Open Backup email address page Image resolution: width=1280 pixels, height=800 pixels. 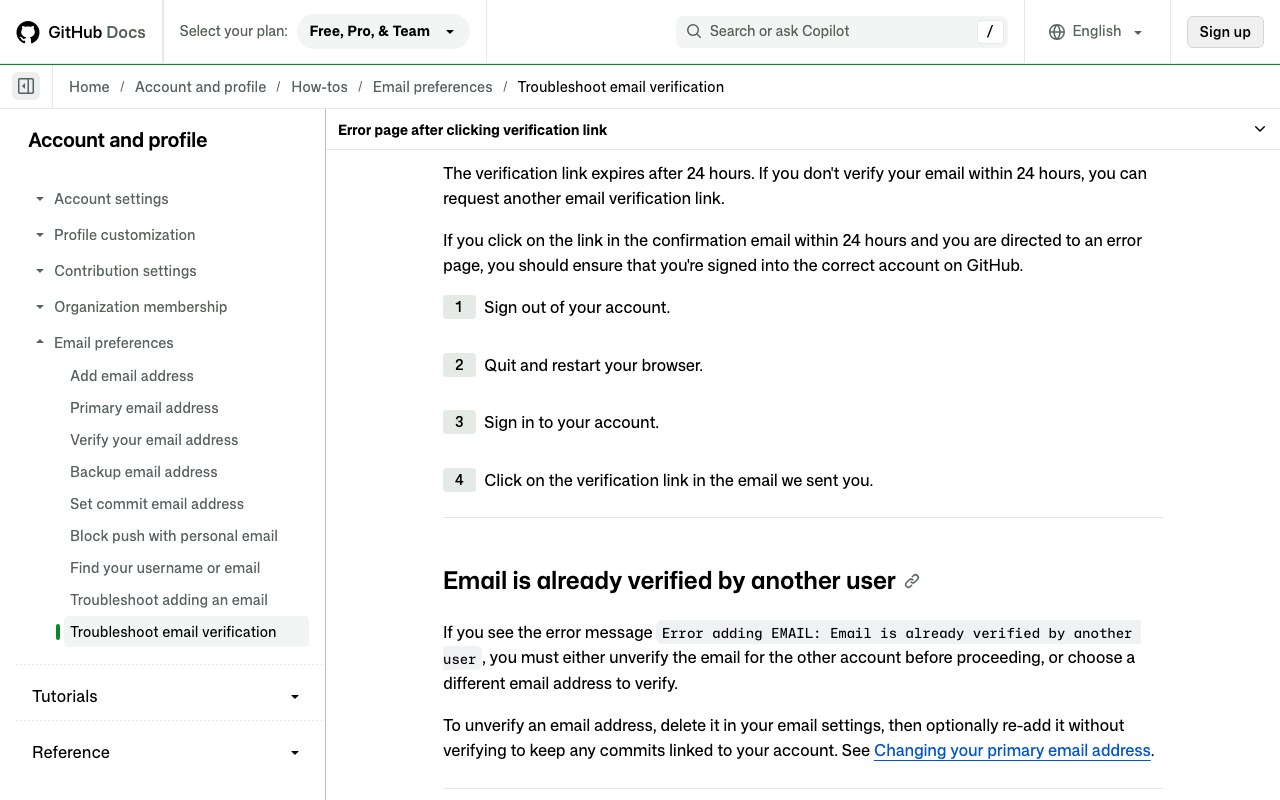click(144, 472)
